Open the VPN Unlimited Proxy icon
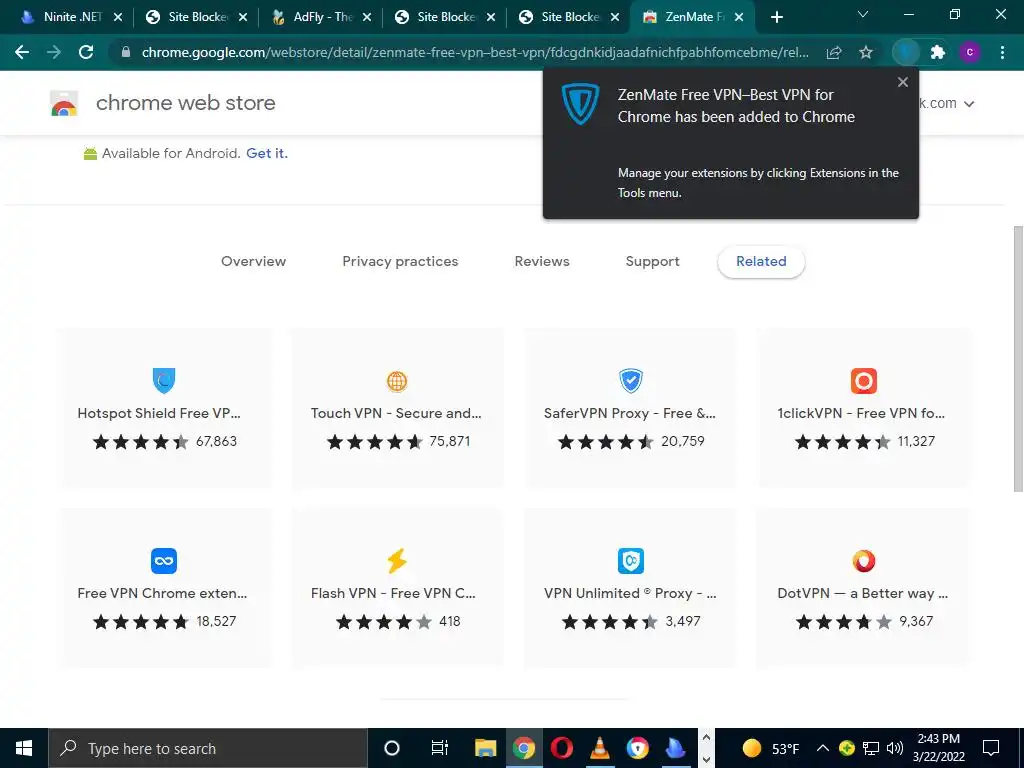 [631, 561]
